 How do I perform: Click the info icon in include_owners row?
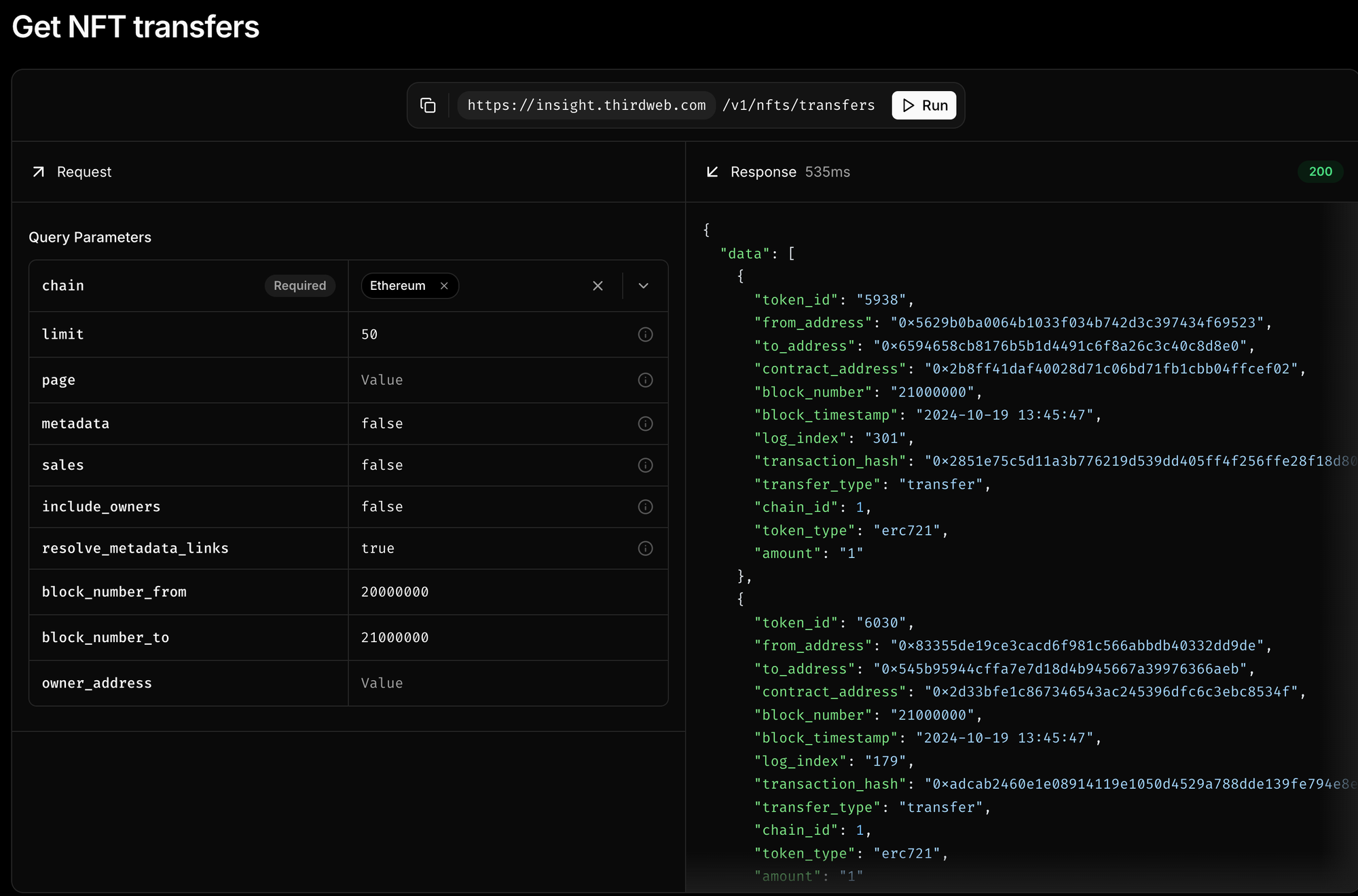(x=645, y=507)
